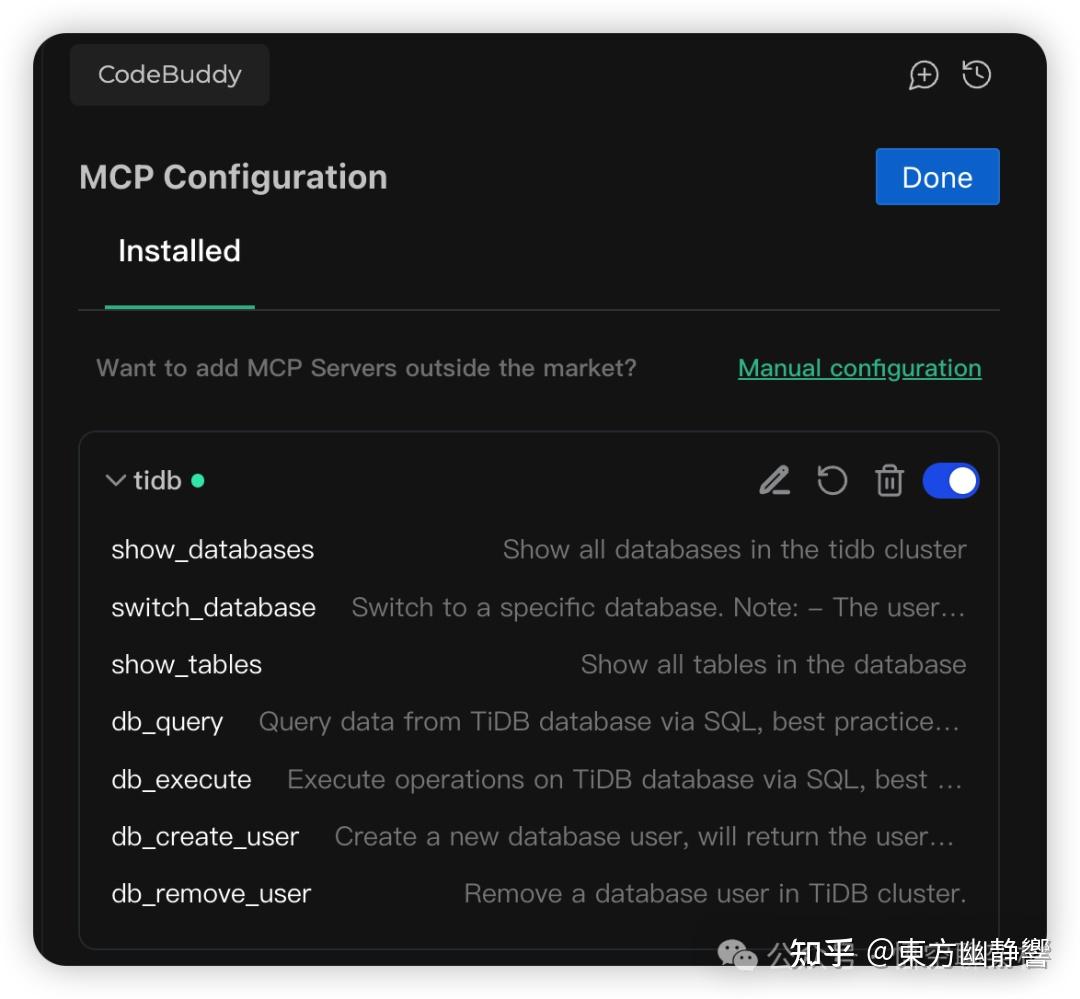
Task: Select the switch_database tool row
Action: [539, 608]
